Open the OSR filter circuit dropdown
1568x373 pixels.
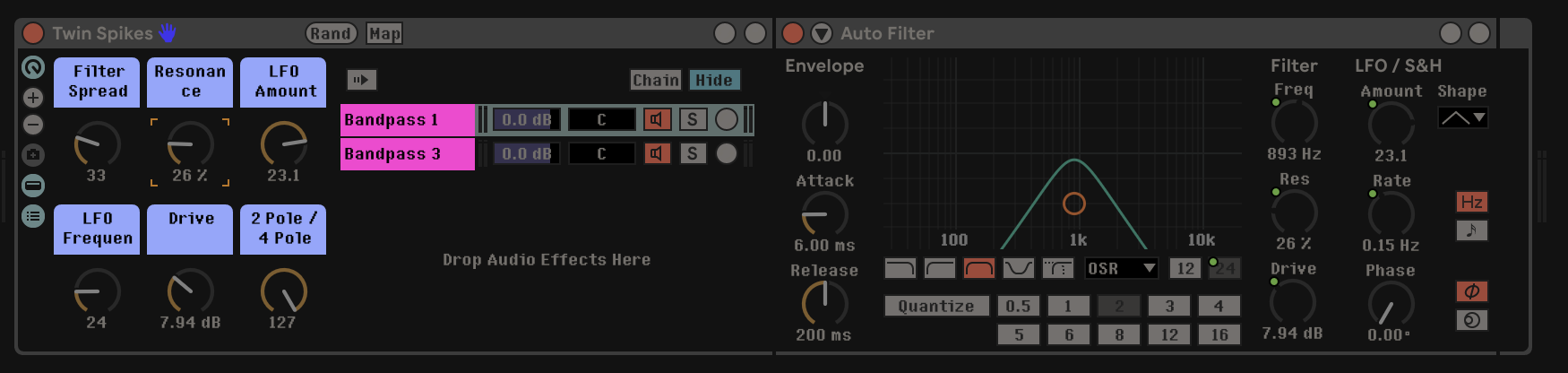1122,268
